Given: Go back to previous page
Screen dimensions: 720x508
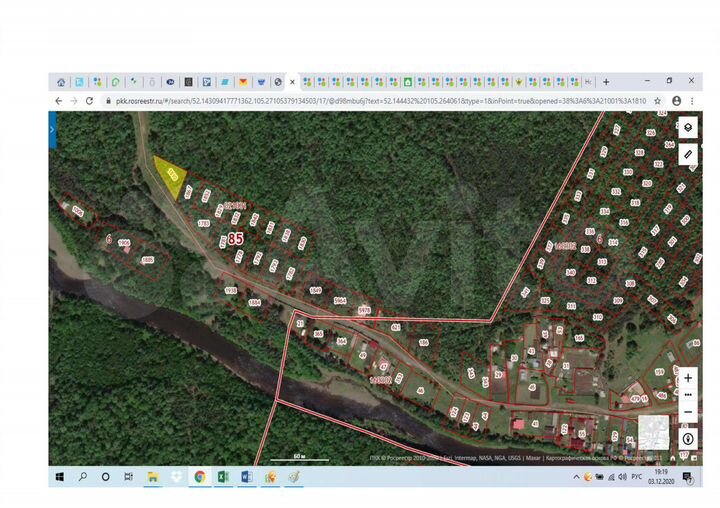Looking at the screenshot, I should pos(59,101).
